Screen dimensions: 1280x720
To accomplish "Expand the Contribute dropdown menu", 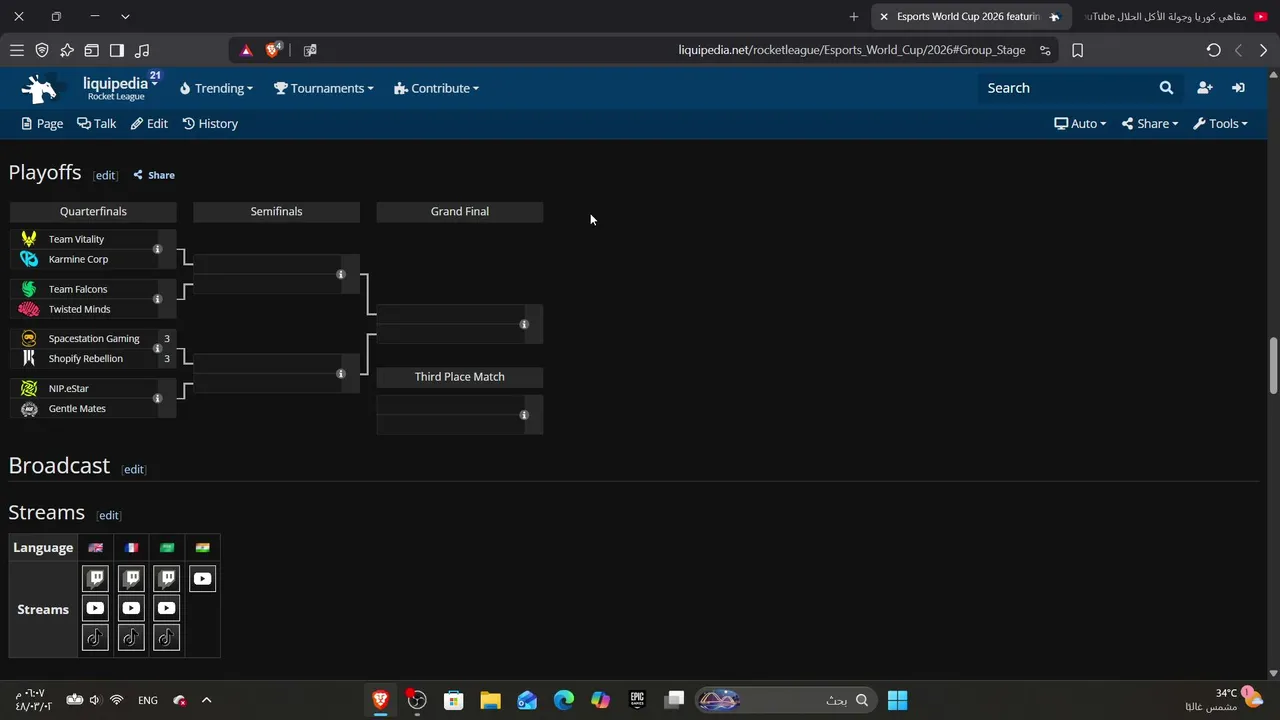I will click(x=437, y=88).
